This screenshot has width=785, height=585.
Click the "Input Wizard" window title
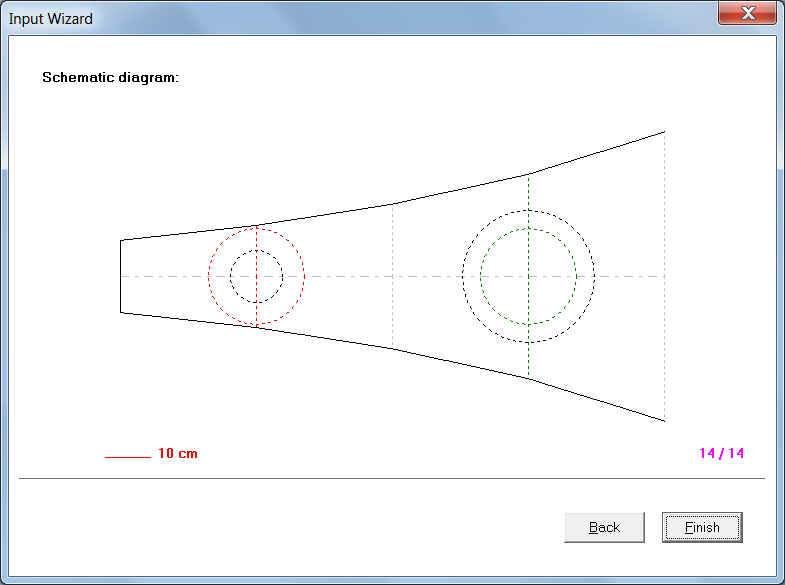tap(51, 19)
